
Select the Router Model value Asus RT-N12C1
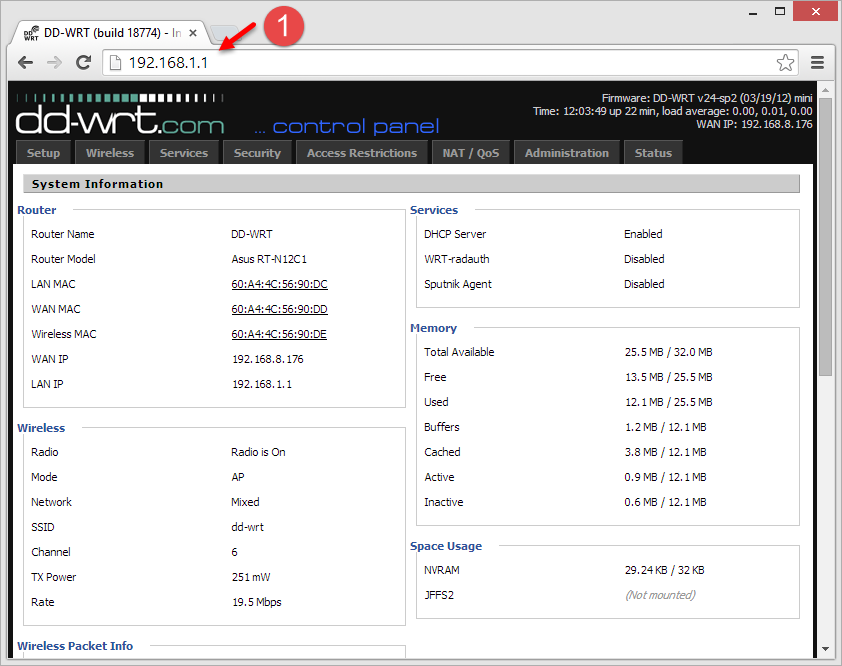click(x=269, y=259)
